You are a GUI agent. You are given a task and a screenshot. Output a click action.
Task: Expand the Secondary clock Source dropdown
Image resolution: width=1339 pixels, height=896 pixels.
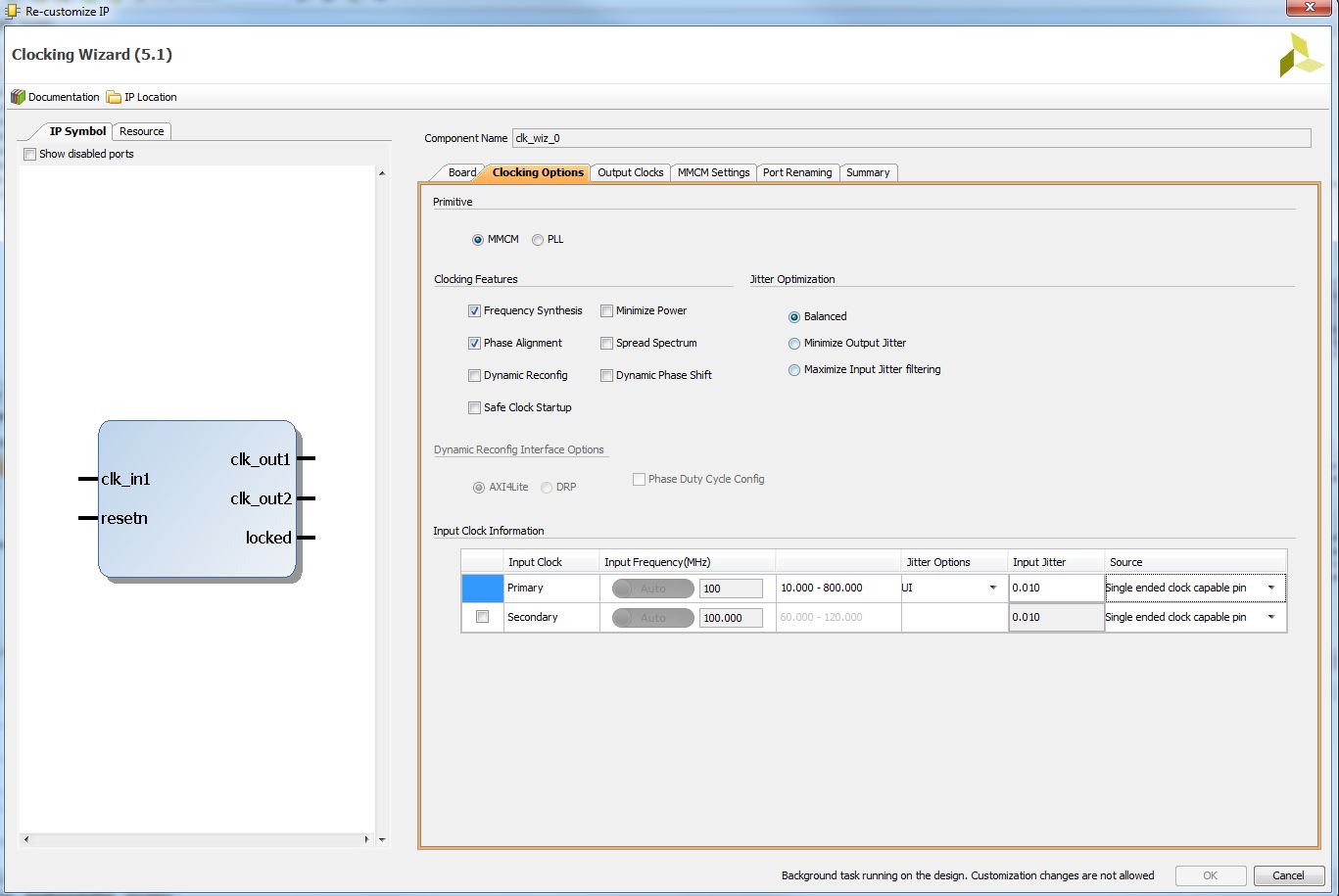1195,617
